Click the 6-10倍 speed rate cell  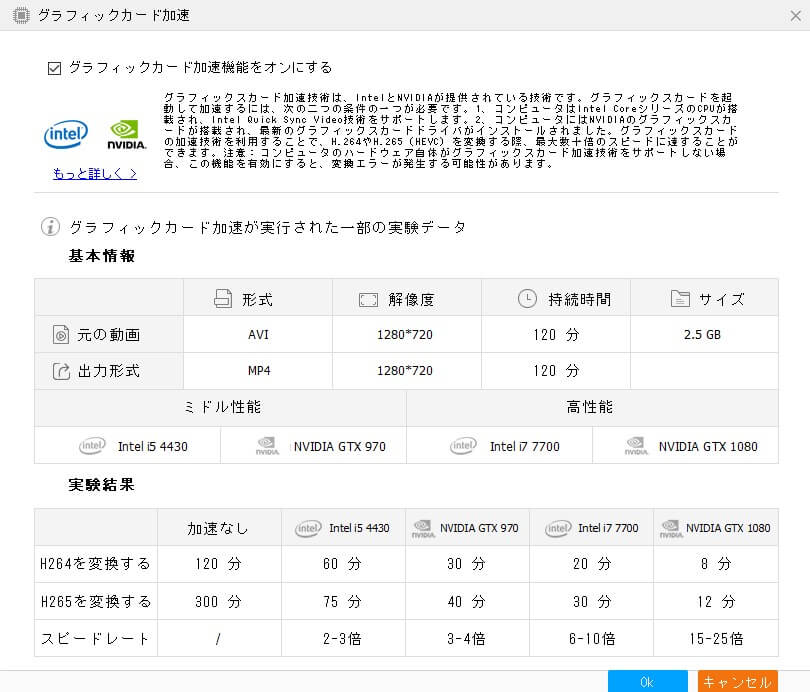click(592, 639)
